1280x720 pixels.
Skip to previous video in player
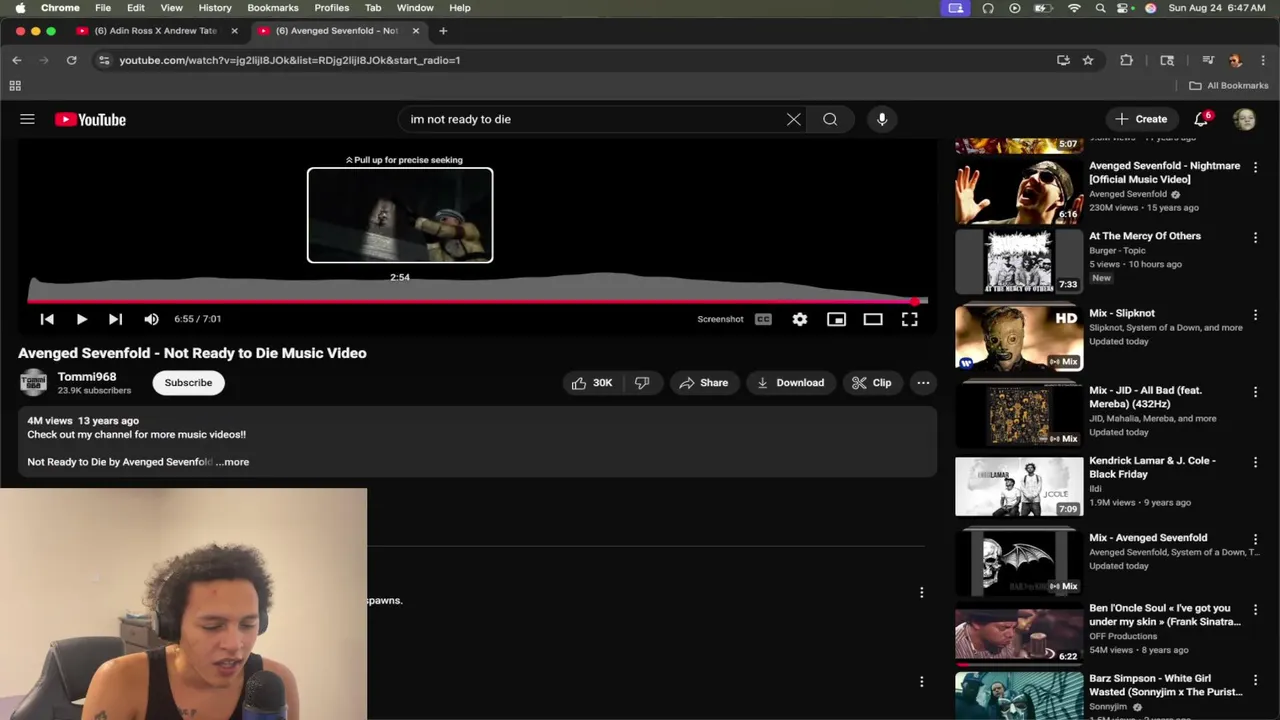pyautogui.click(x=47, y=319)
